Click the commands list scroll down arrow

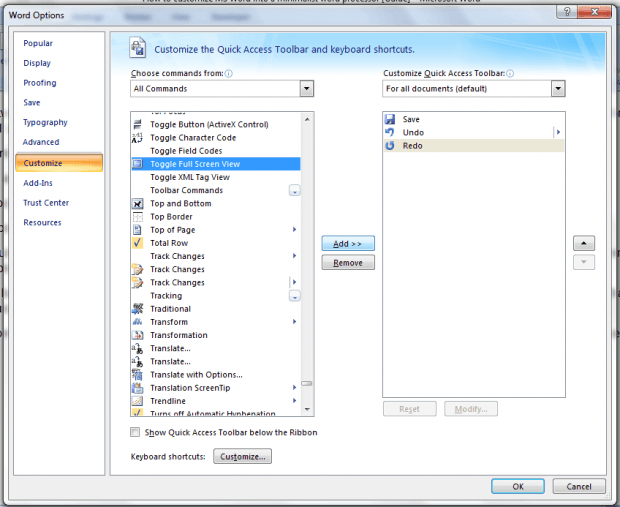point(307,409)
